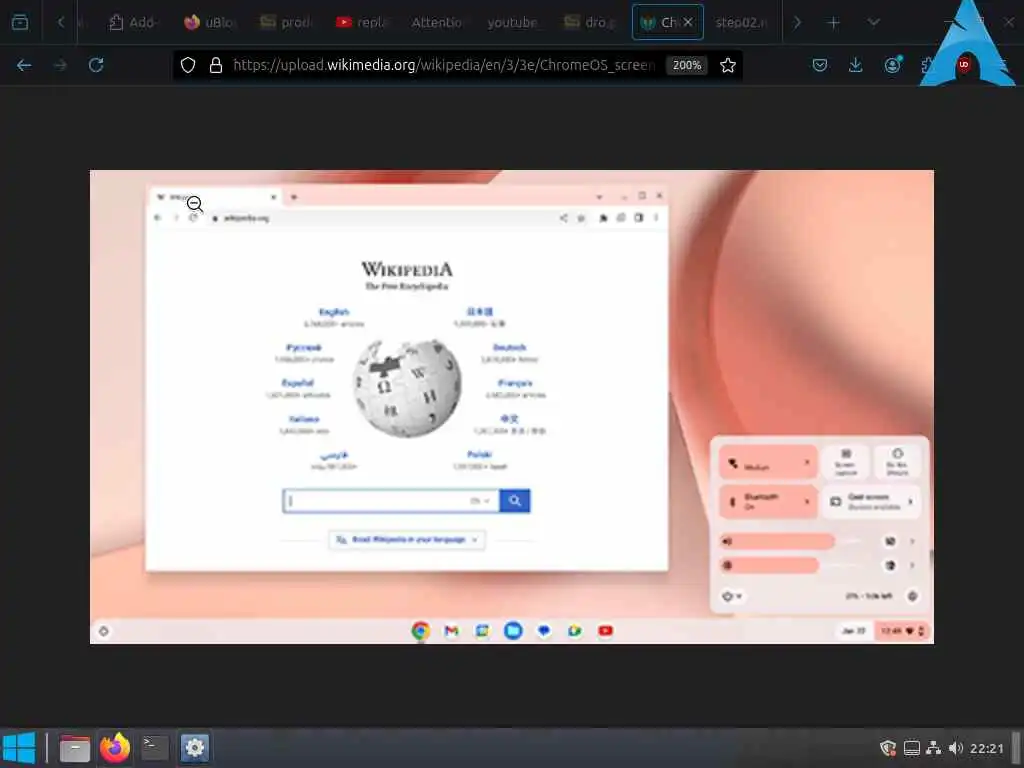The width and height of the screenshot is (1024, 768).
Task: Launch the file manager from taskbar
Action: click(x=74, y=748)
